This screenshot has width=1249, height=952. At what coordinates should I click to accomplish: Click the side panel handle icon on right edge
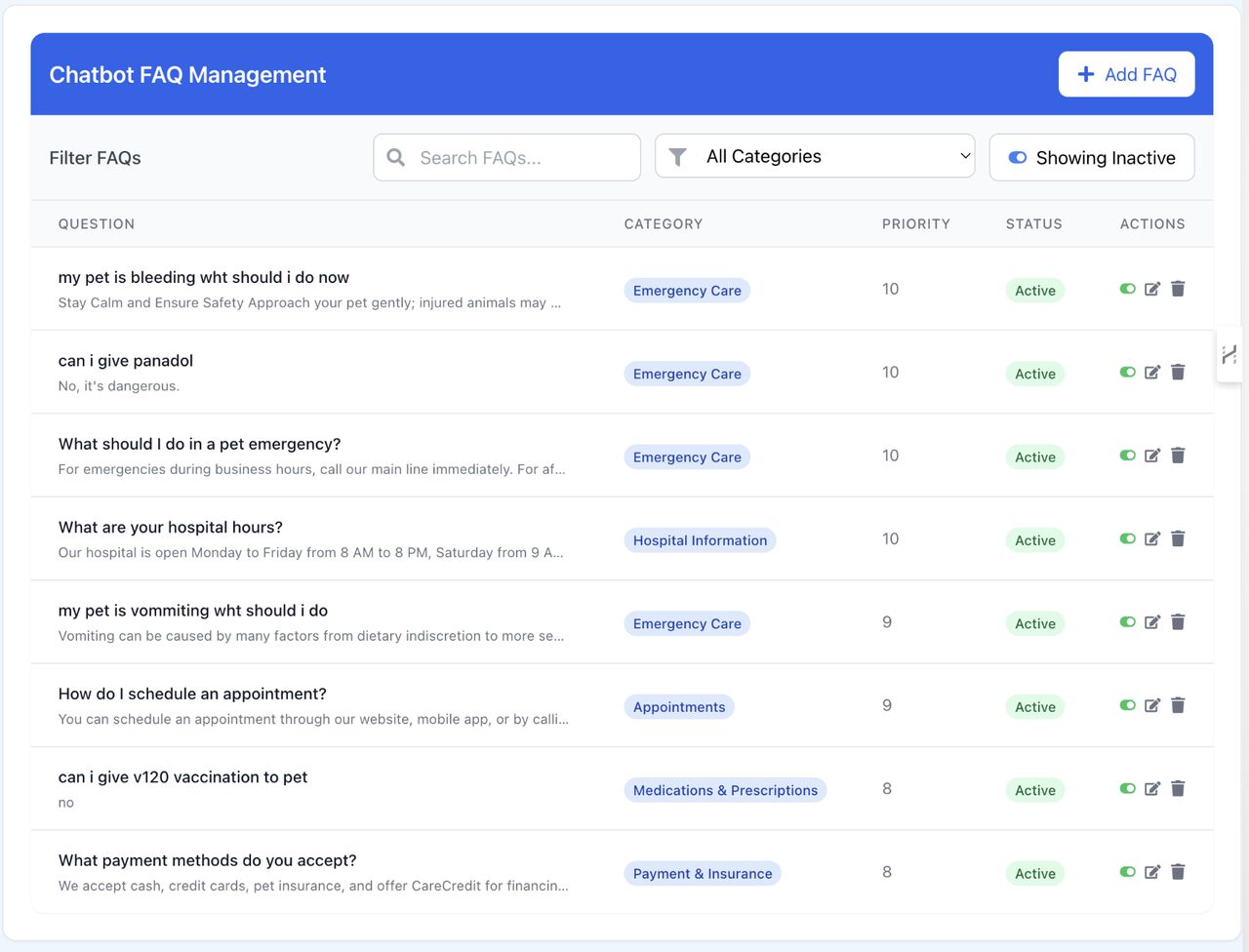1229,354
